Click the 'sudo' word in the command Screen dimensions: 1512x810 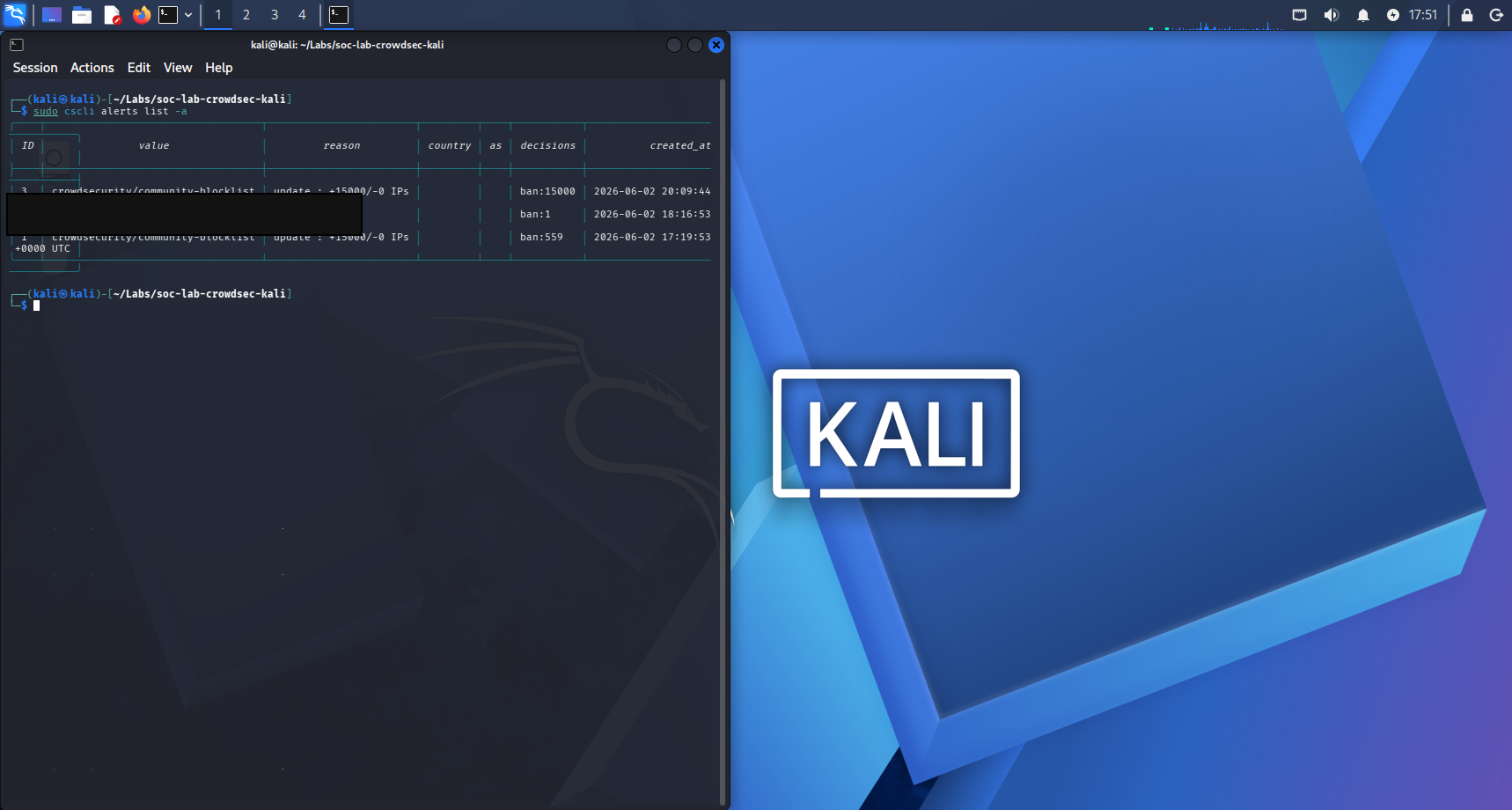(46, 112)
